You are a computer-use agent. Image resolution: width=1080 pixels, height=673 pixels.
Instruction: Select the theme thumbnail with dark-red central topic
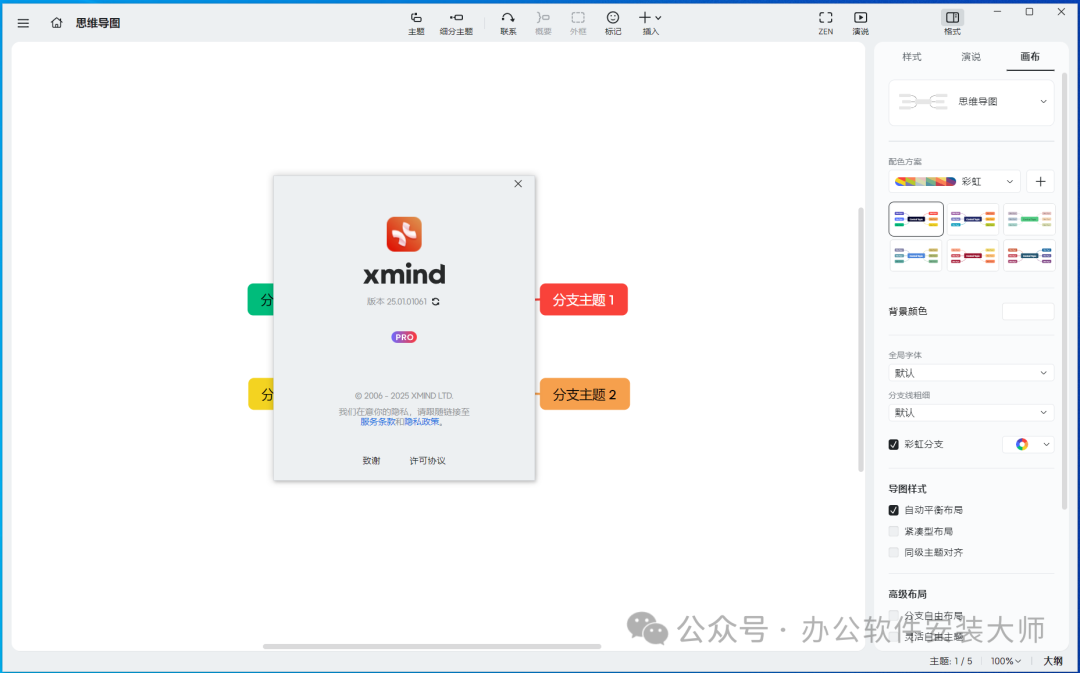coord(973,256)
